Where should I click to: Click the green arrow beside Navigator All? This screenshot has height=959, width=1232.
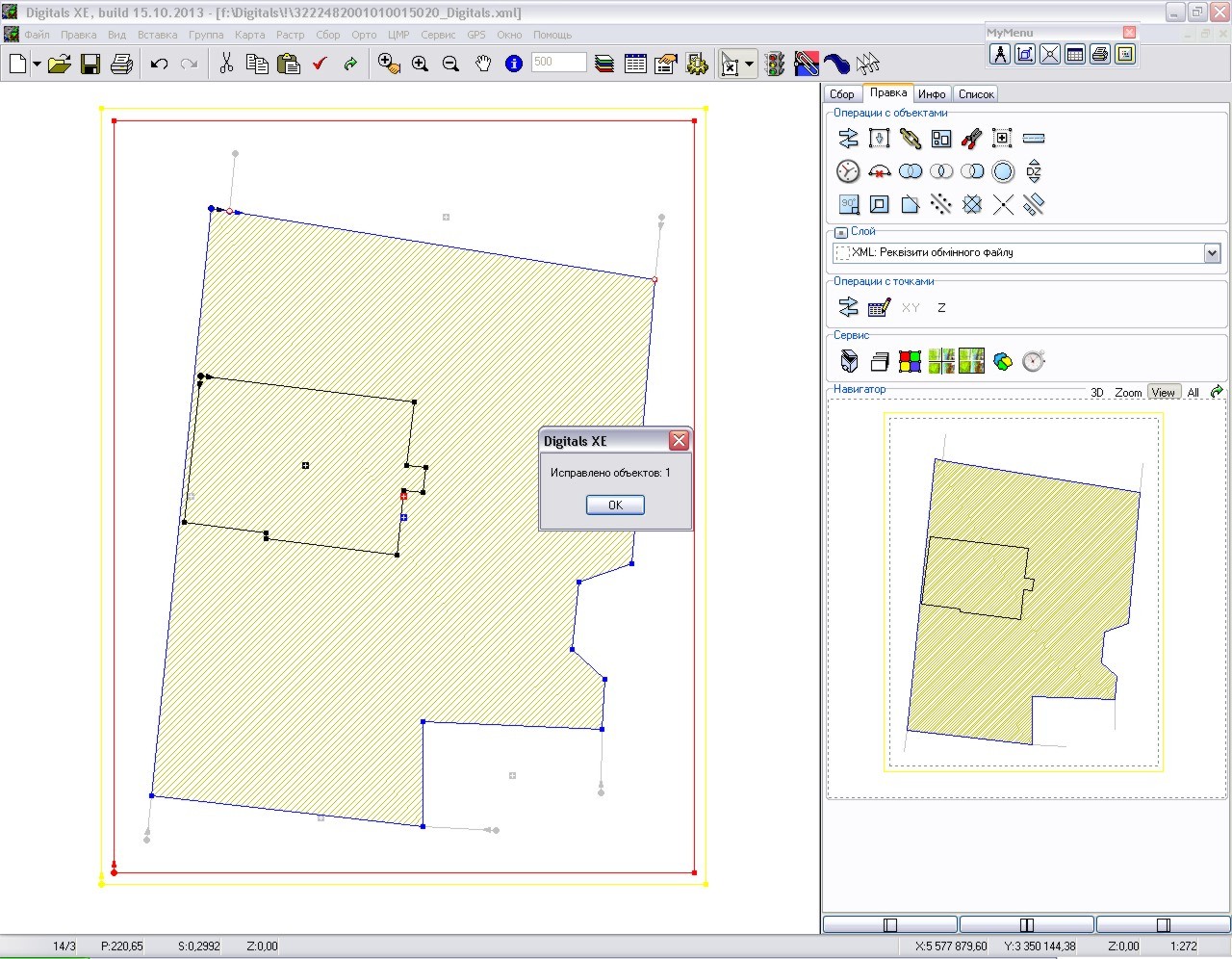[x=1217, y=392]
